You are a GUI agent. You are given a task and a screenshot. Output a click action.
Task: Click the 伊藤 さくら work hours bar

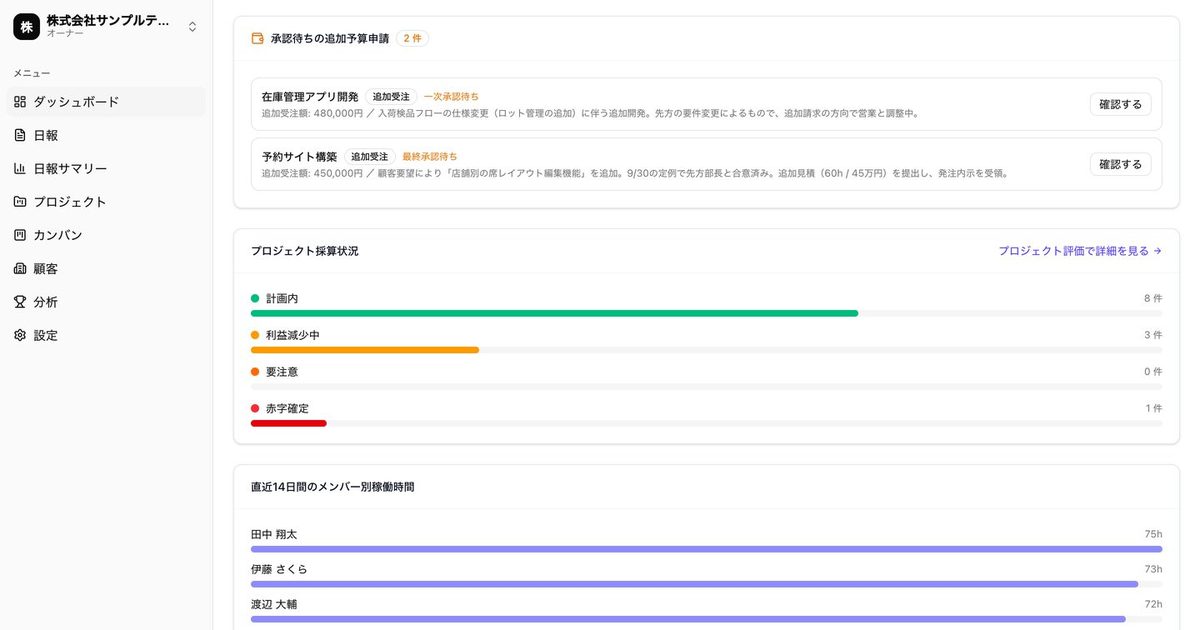[694, 584]
